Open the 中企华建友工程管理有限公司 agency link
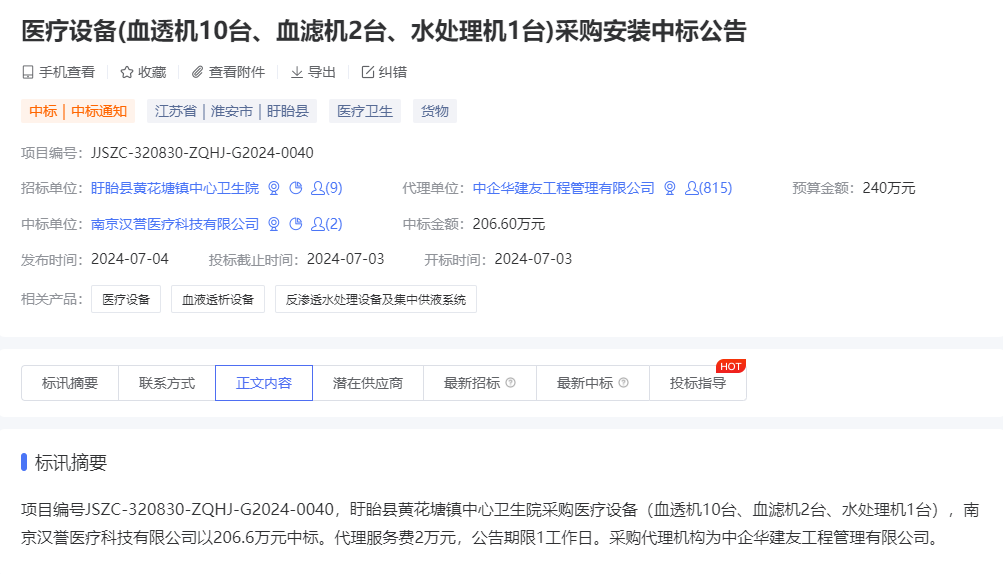The image size is (1003, 574). tap(563, 188)
